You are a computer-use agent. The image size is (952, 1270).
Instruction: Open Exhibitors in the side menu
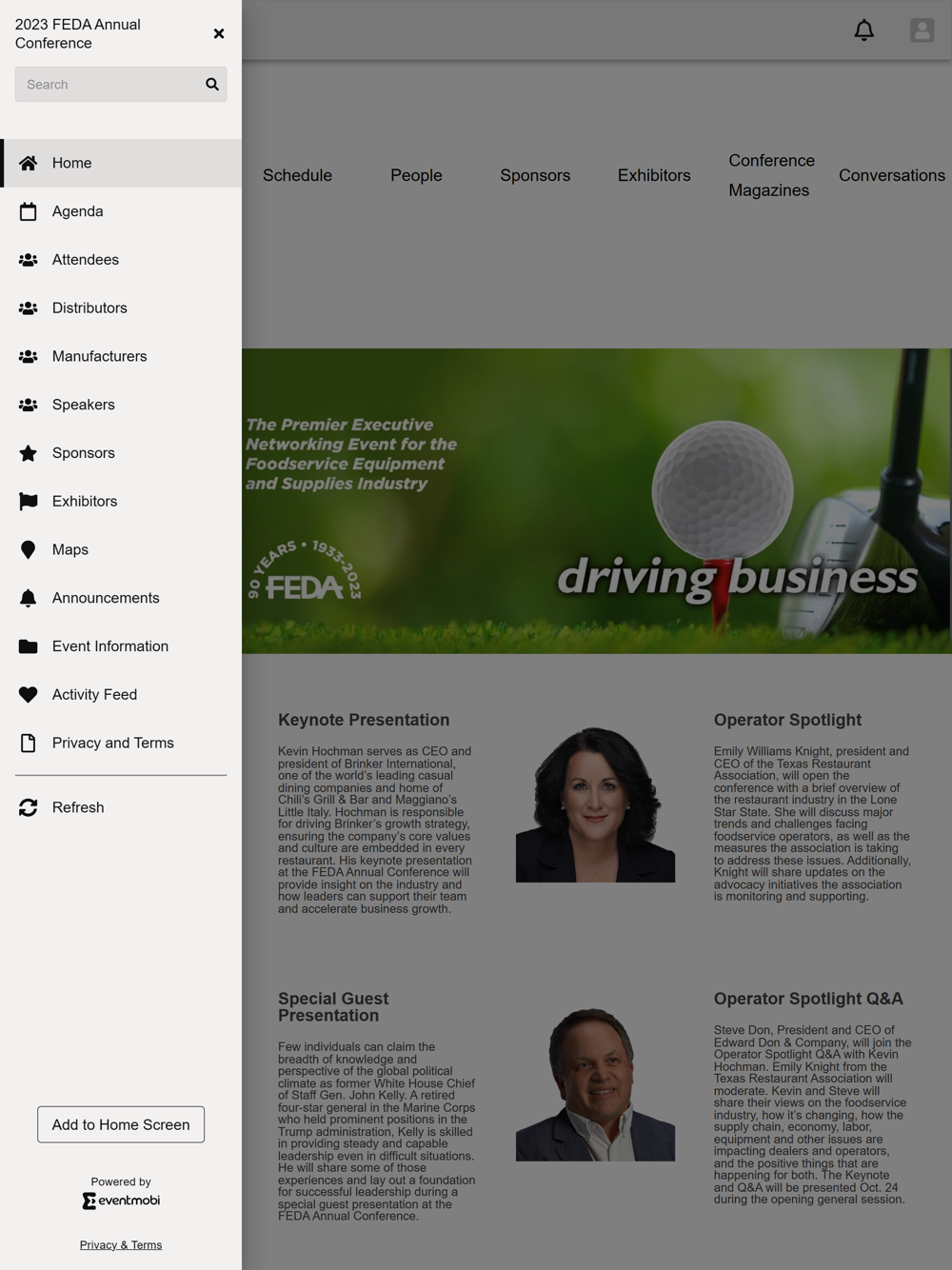(x=121, y=502)
